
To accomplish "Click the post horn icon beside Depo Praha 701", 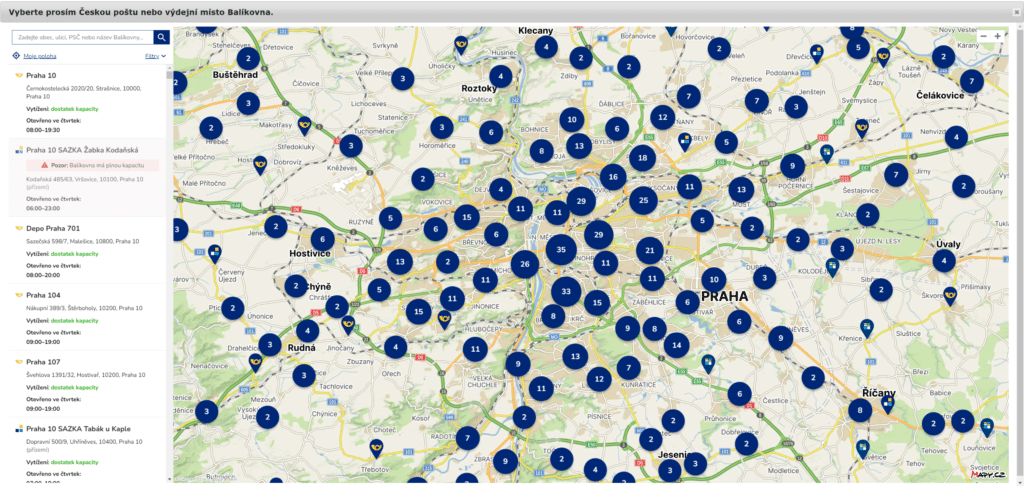I will pos(18,229).
